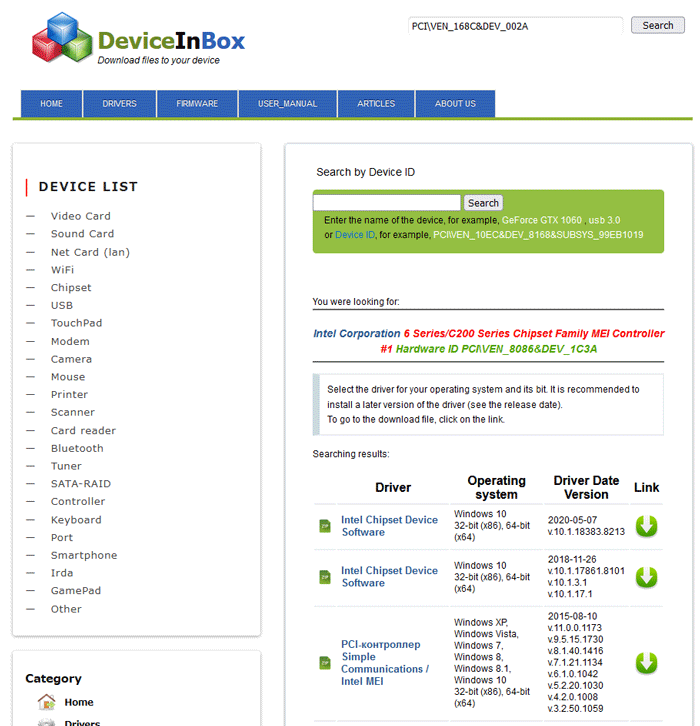The image size is (700, 726).
Task: Click the DeviceInBox cube logo
Action: tap(62, 38)
